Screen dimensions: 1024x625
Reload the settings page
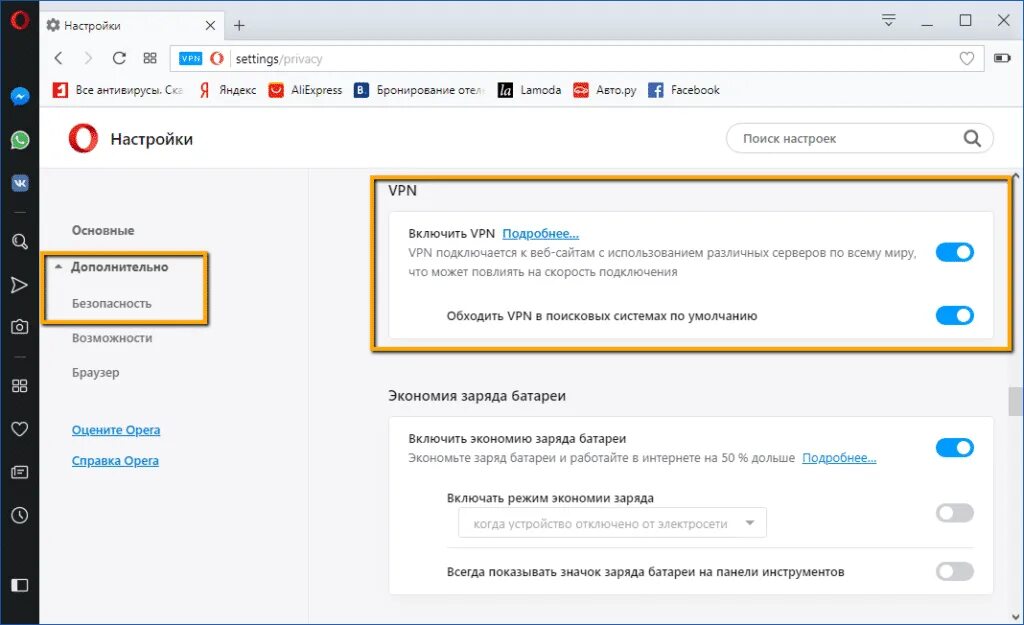click(x=119, y=58)
